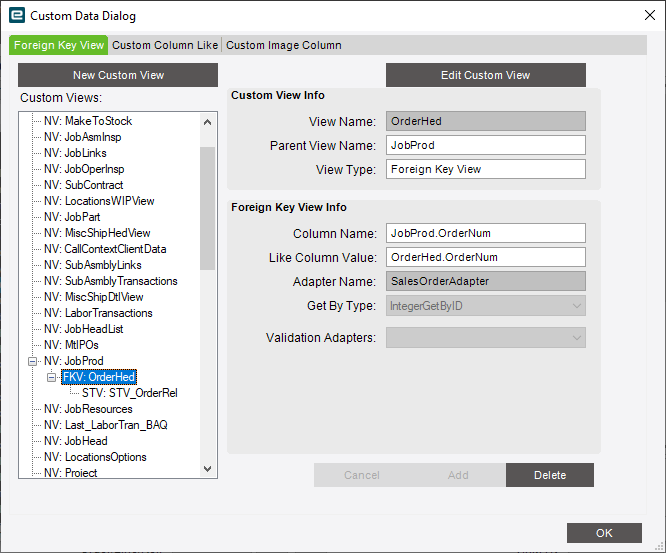Click the View Name field
666x553 pixels.
pos(485,121)
